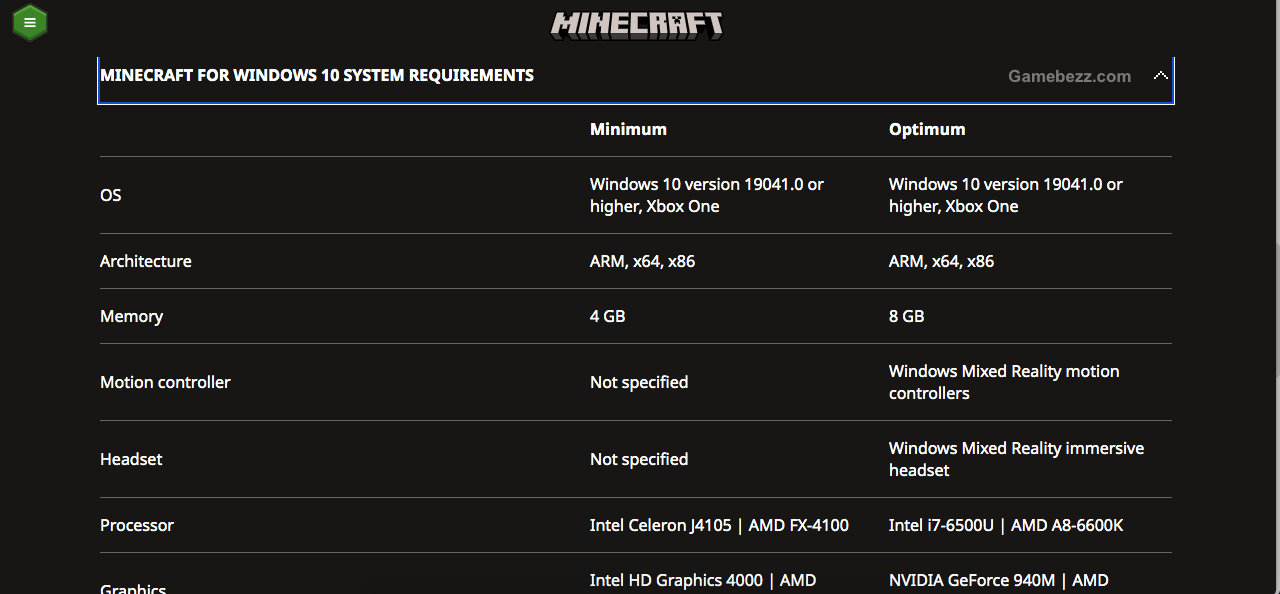
Task: Click the 'Motion controller' row label
Action: [165, 382]
